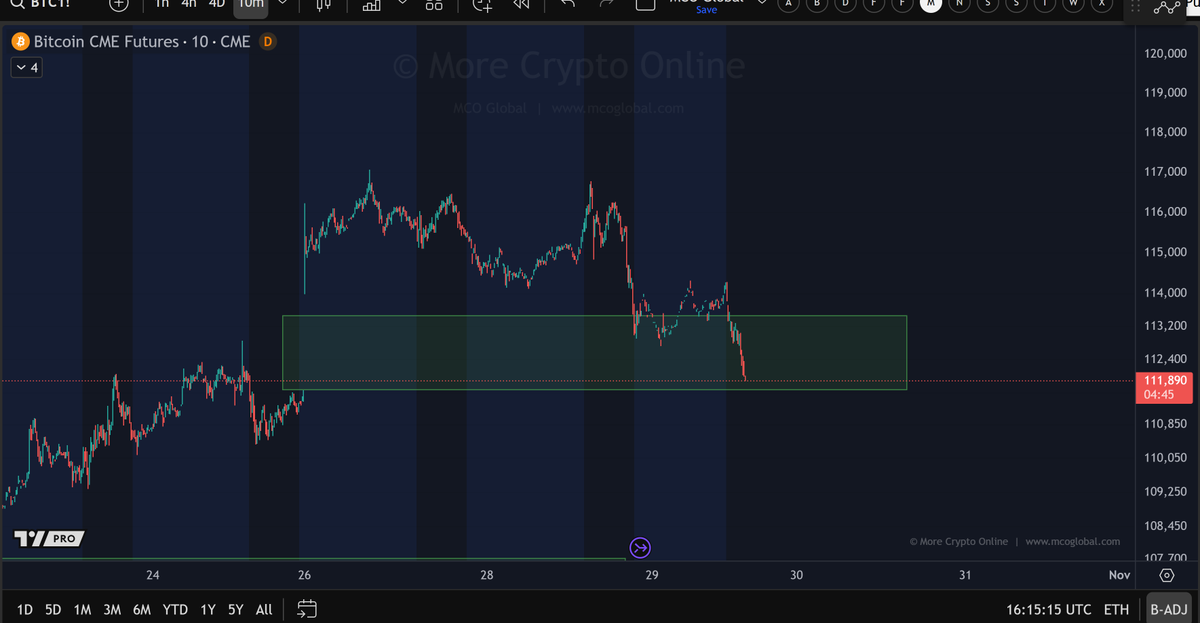The image size is (1200, 623).
Task: Start bar replay with rewind icon
Action: pos(521,5)
